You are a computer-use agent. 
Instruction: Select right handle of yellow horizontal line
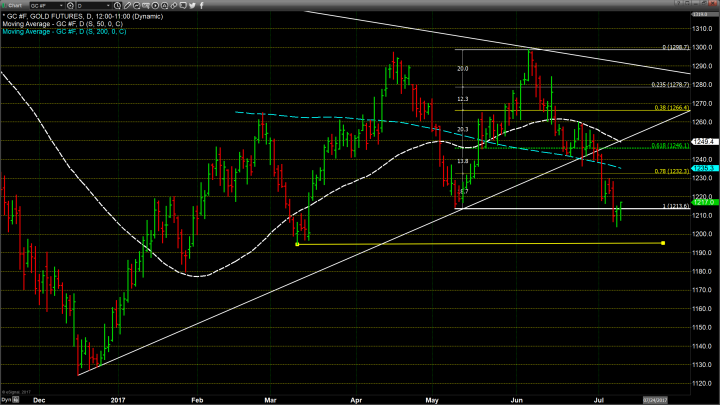click(663, 243)
